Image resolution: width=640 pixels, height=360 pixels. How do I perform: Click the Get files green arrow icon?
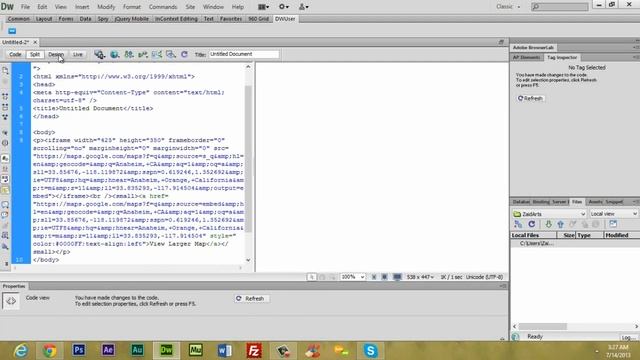click(548, 224)
